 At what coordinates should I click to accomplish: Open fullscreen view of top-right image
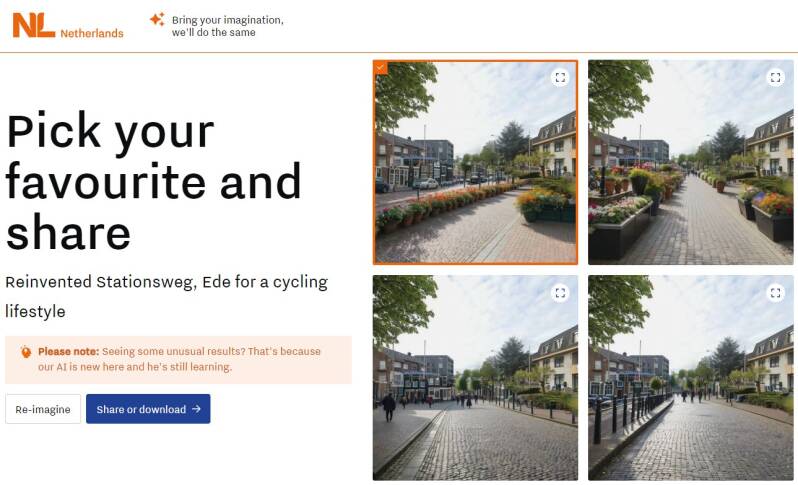pos(775,77)
